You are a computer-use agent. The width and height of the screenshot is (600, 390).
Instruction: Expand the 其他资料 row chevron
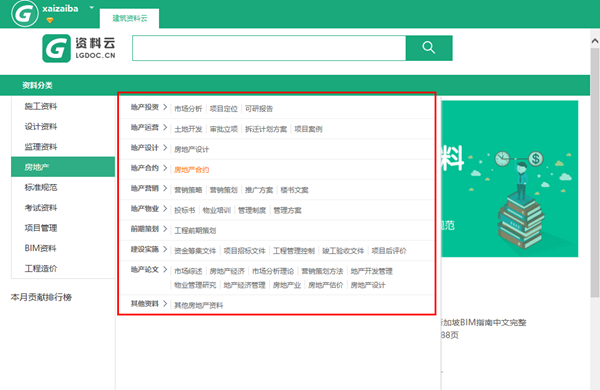click(x=165, y=304)
